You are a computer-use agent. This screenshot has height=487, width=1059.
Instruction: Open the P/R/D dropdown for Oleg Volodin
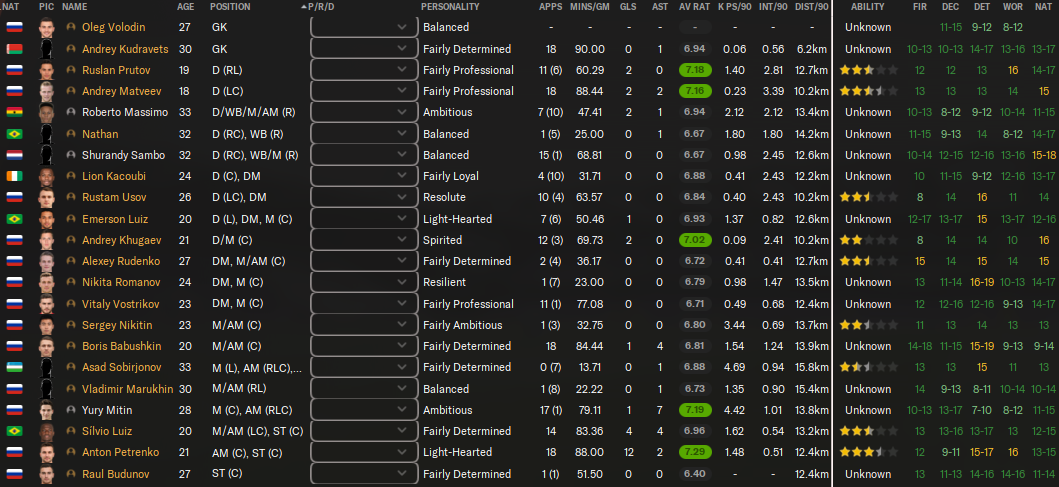[364, 28]
